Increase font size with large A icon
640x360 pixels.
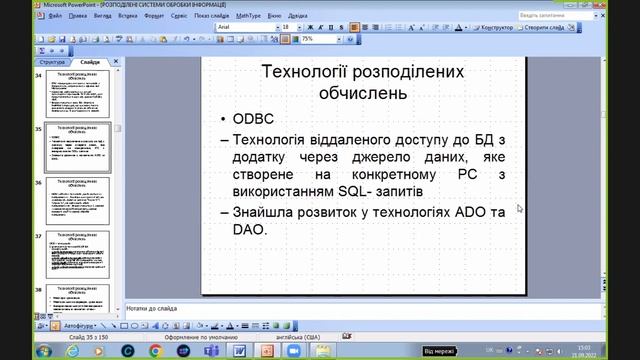(x=411, y=27)
